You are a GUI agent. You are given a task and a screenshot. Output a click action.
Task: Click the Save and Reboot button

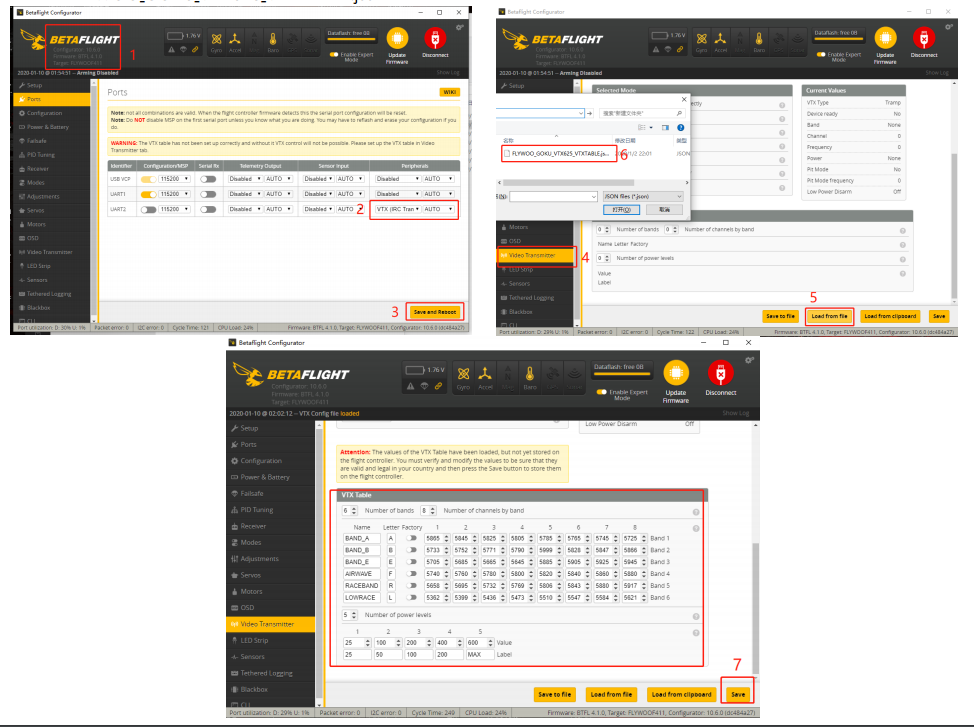click(x=434, y=313)
